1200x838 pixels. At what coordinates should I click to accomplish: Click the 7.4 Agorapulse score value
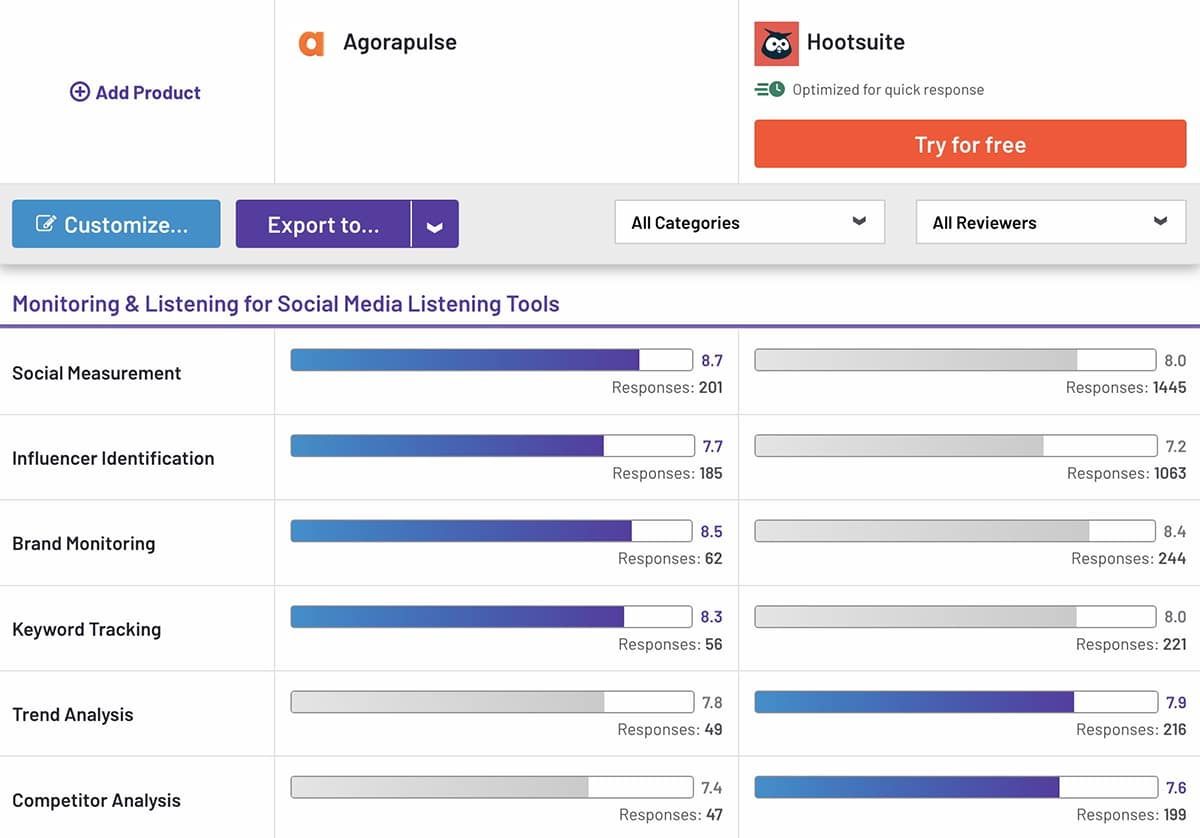[x=712, y=788]
